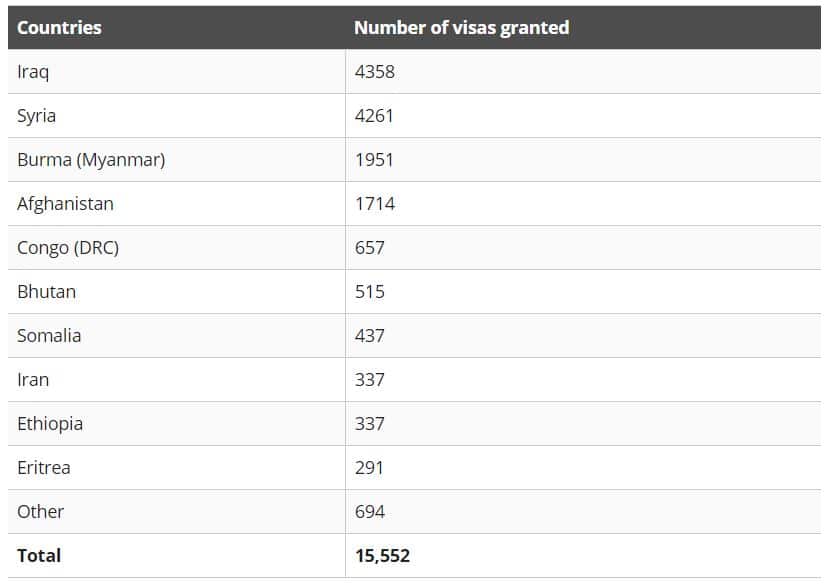Select the value 4261 for Syria
Image resolution: width=832 pixels, height=585 pixels.
[x=375, y=116]
